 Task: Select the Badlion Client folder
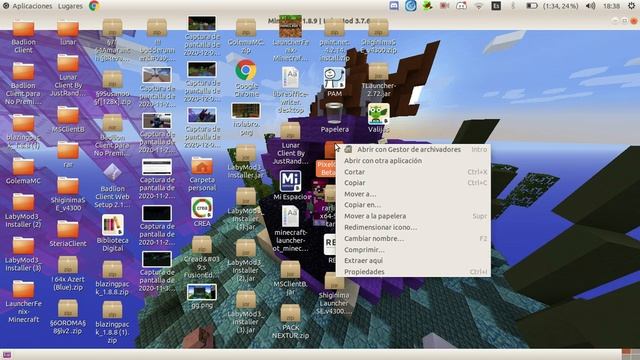pyautogui.click(x=23, y=29)
